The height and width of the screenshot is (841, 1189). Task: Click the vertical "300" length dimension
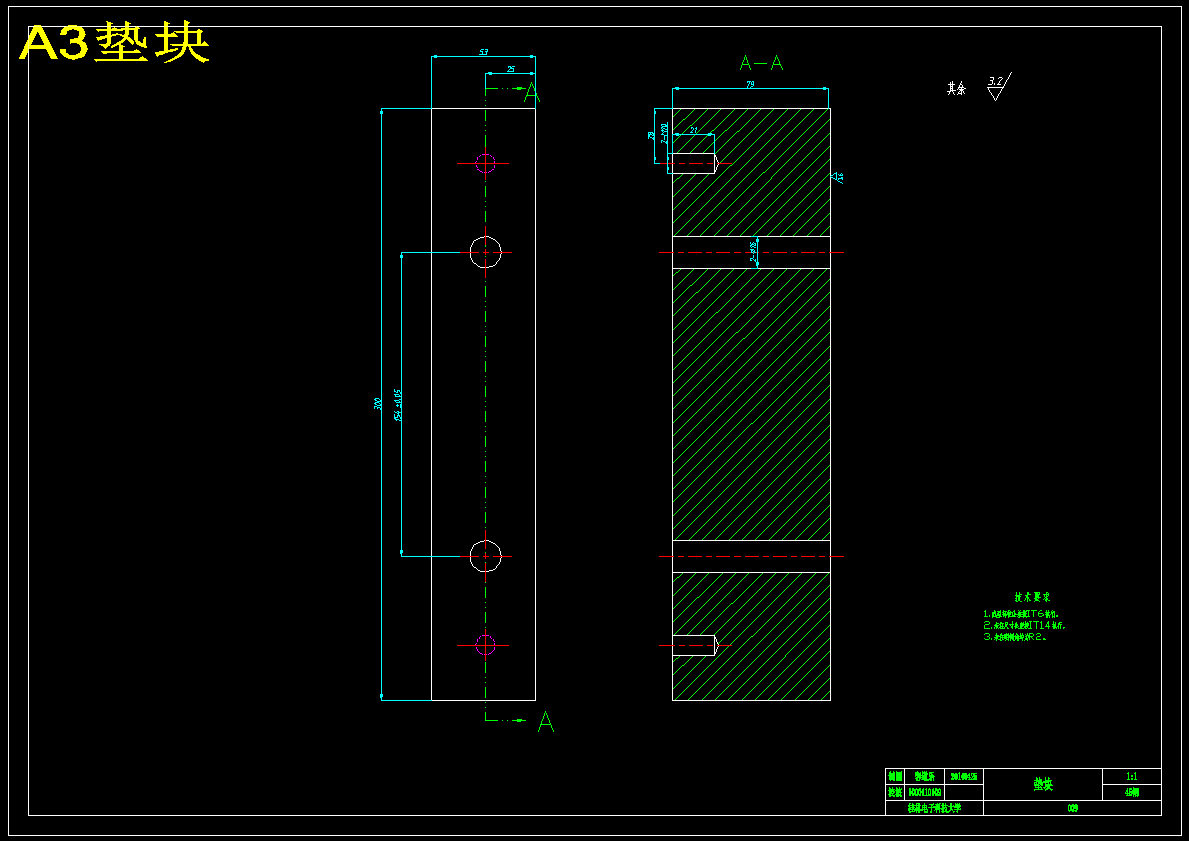tap(378, 404)
